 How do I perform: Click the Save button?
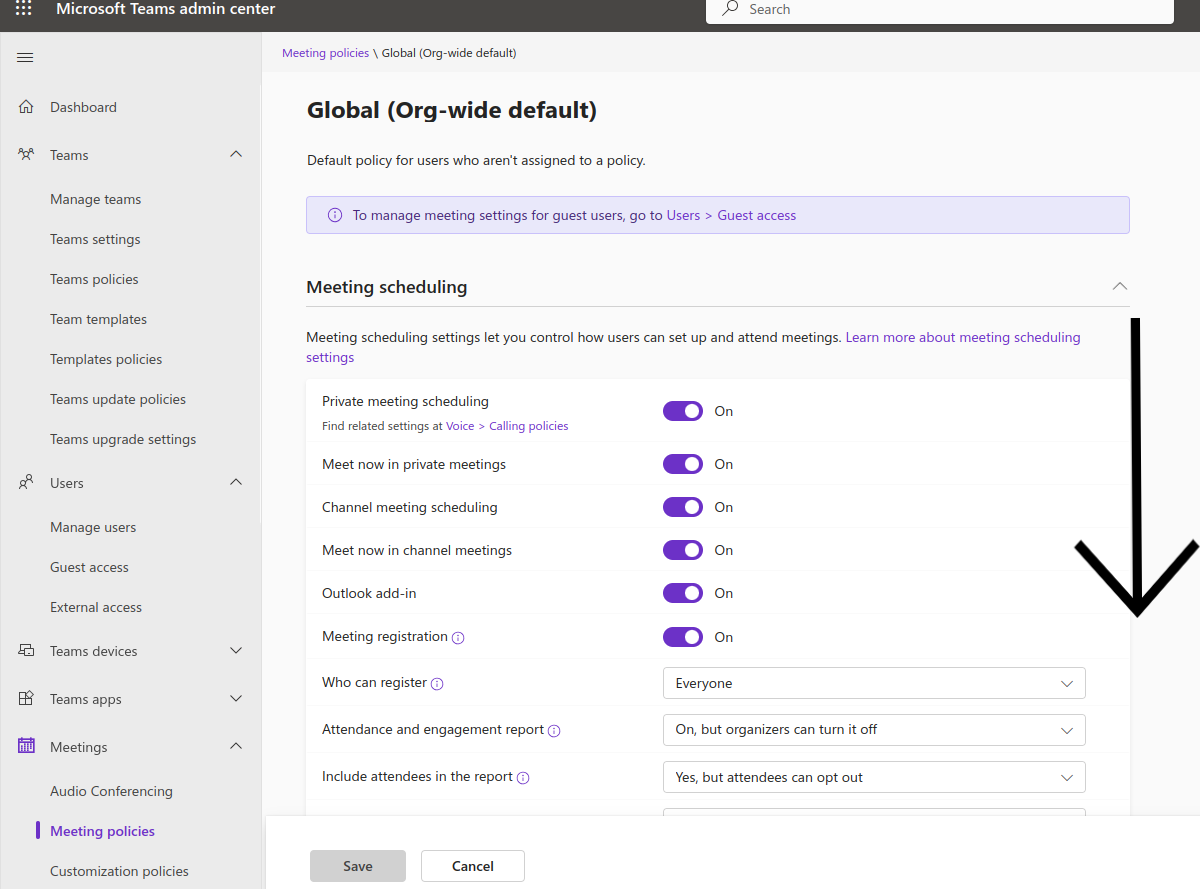(x=358, y=866)
